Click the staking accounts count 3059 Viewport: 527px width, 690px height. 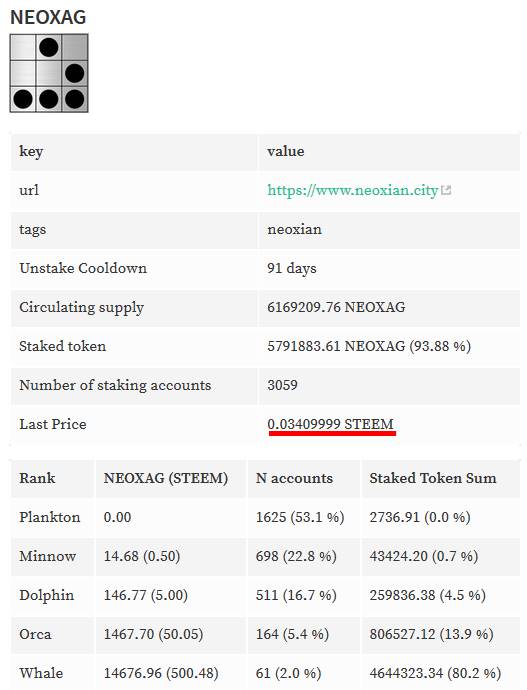282,385
